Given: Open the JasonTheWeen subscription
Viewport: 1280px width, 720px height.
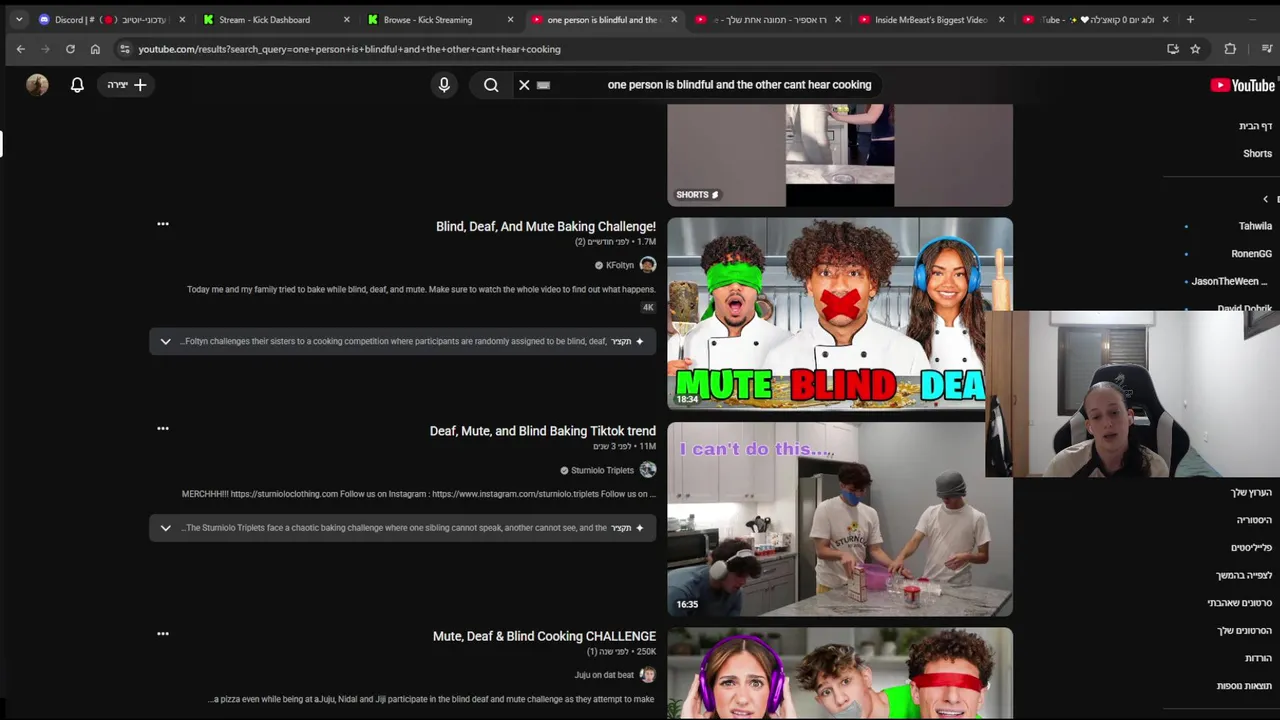Looking at the screenshot, I should [1229, 282].
